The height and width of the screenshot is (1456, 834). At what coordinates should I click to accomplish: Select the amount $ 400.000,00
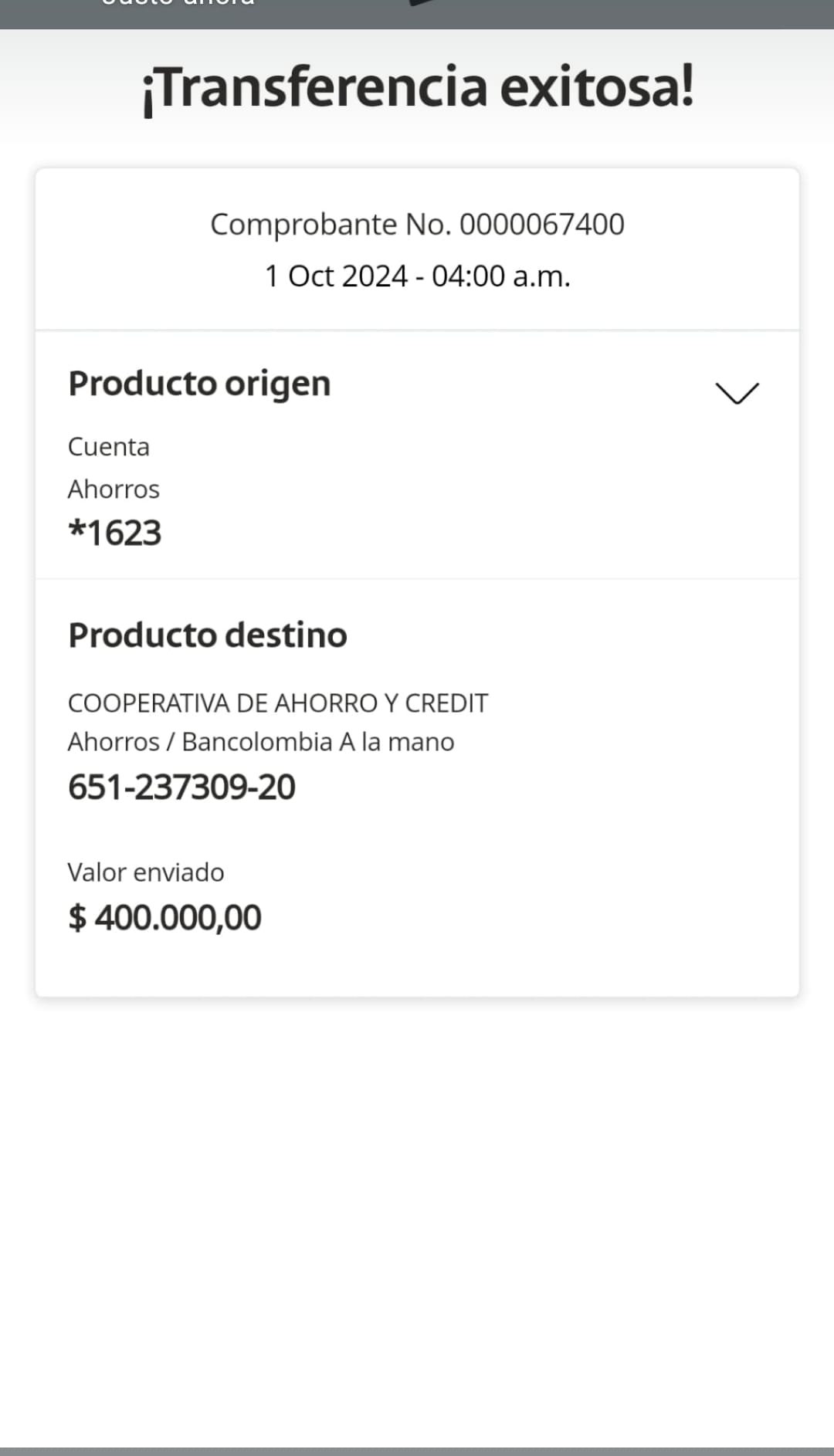click(x=165, y=918)
